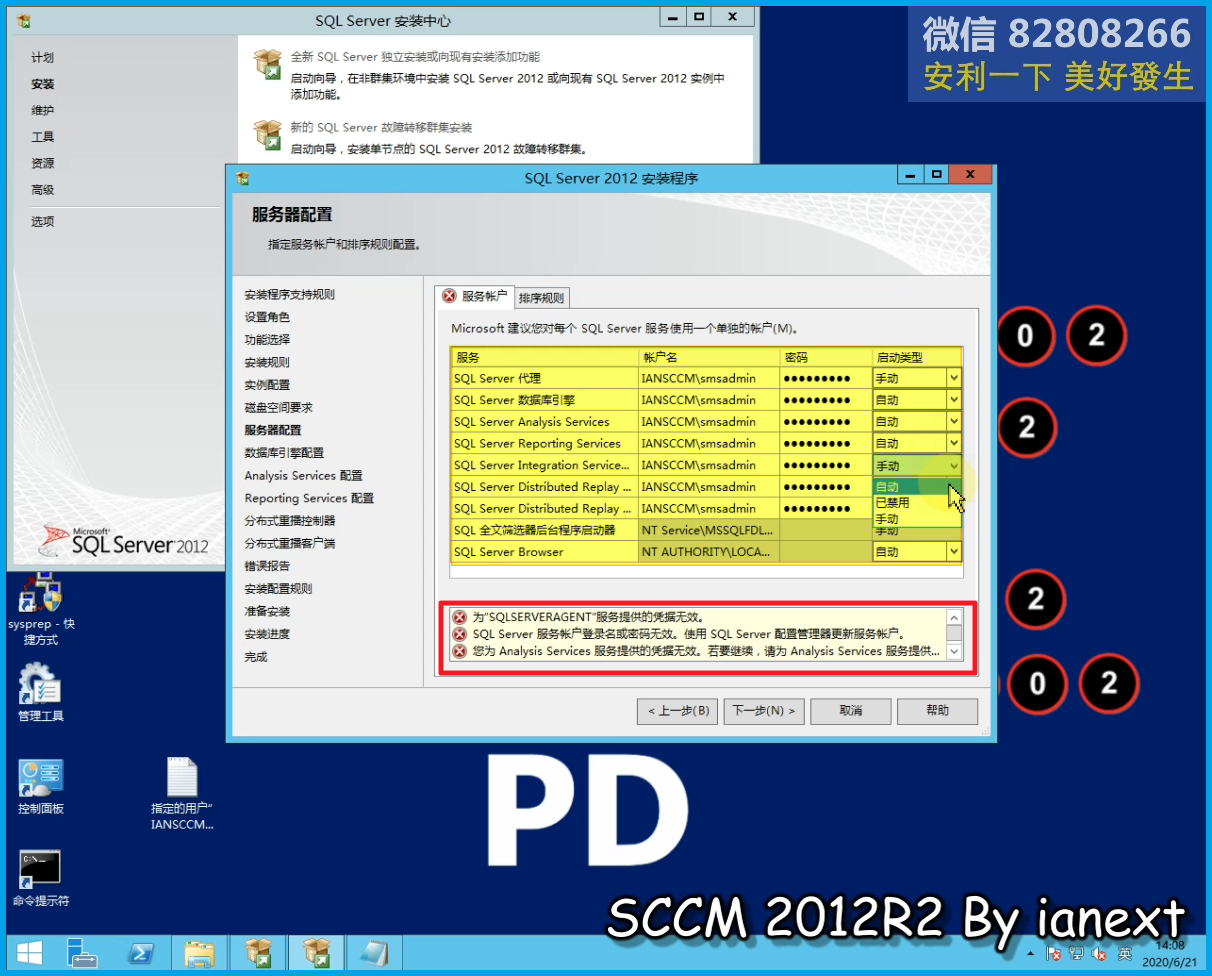Image resolution: width=1212 pixels, height=976 pixels.
Task: Click the 服务 column header
Action: (545, 357)
